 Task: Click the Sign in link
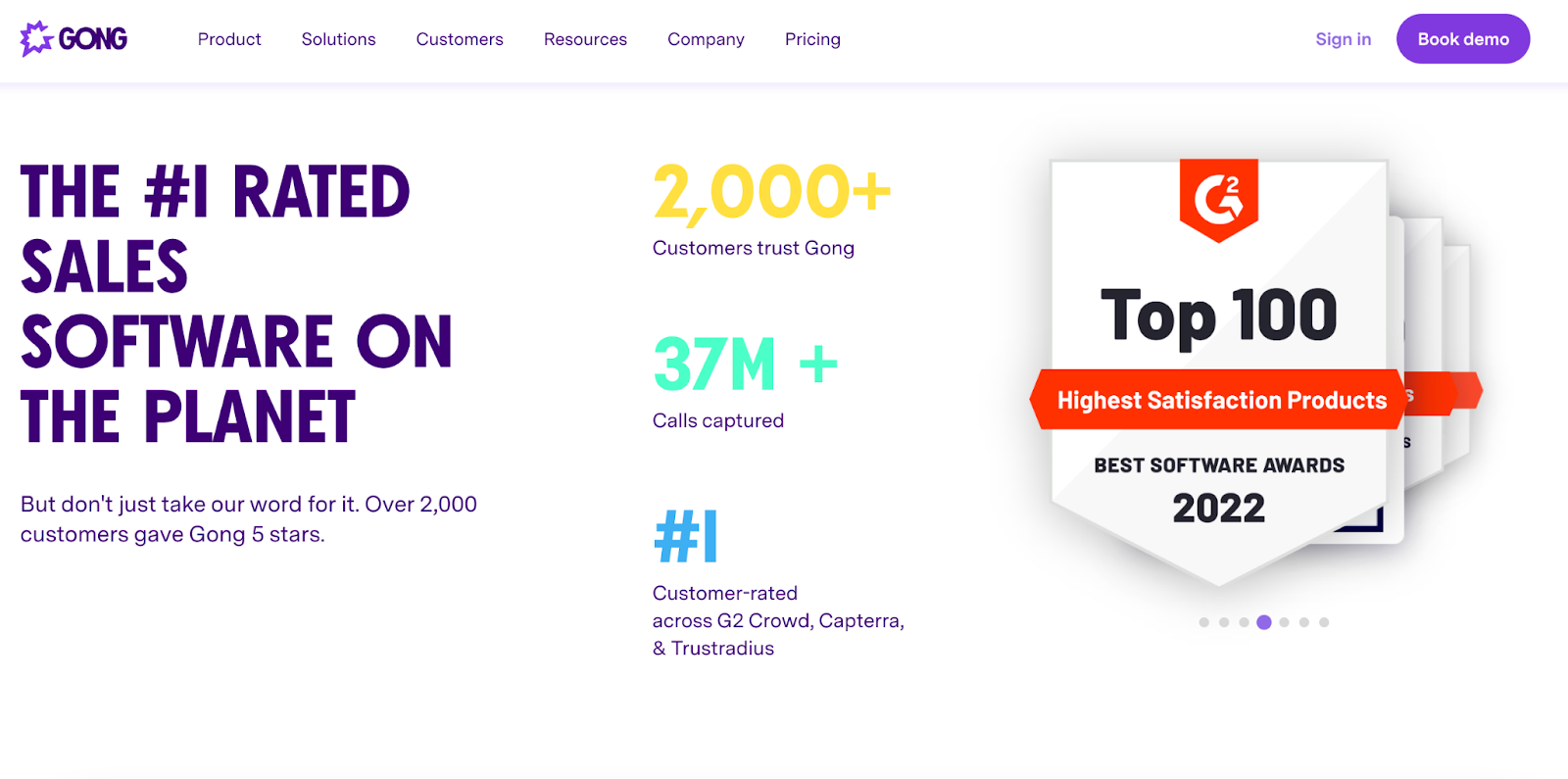1343,39
